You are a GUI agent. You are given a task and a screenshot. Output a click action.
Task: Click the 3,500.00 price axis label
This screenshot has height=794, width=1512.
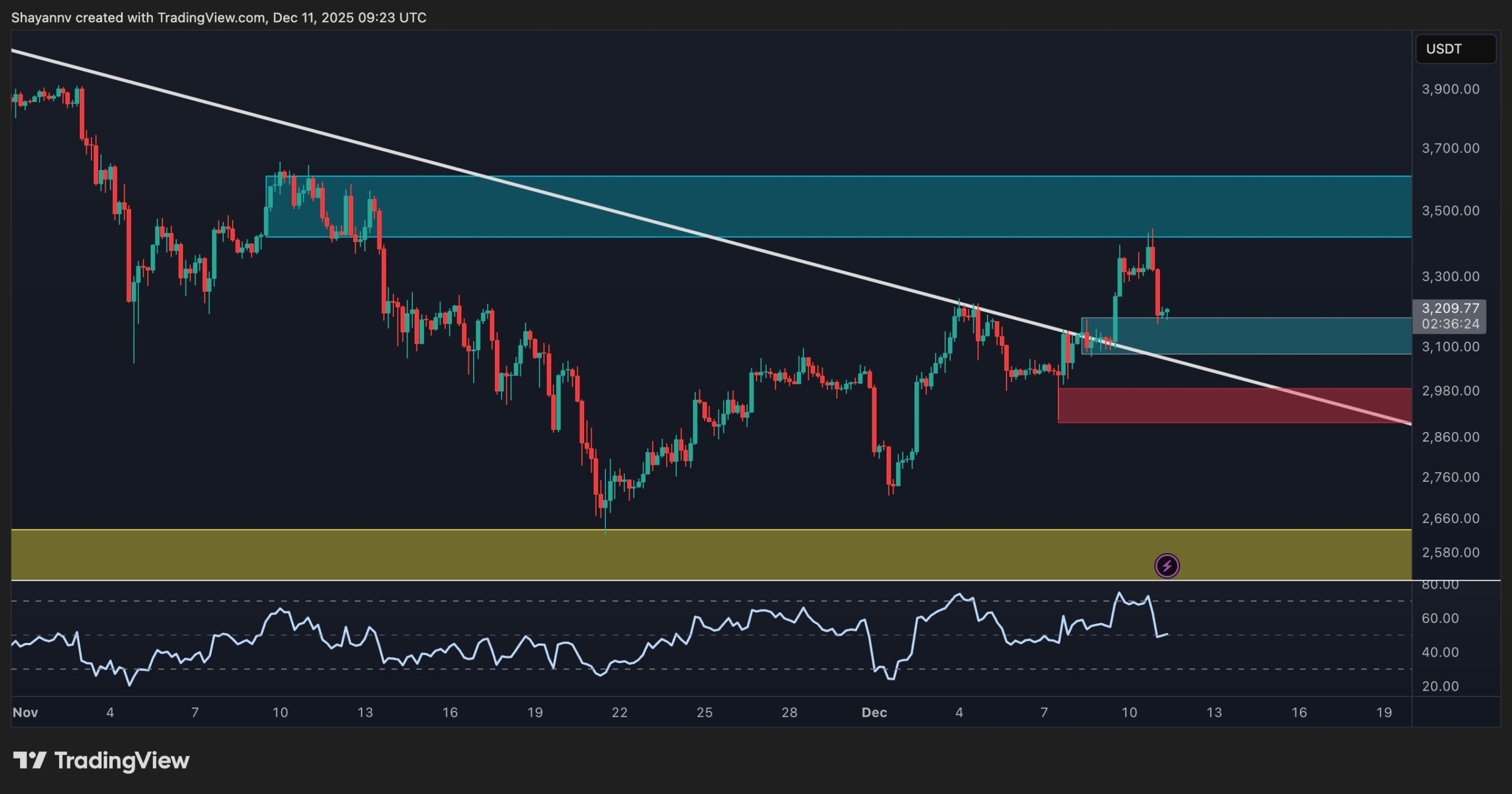tap(1450, 211)
